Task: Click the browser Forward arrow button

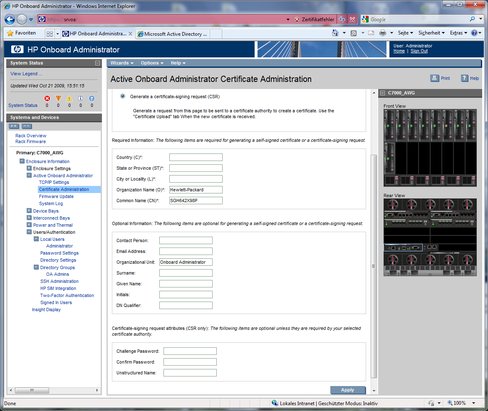Action: pos(22,20)
